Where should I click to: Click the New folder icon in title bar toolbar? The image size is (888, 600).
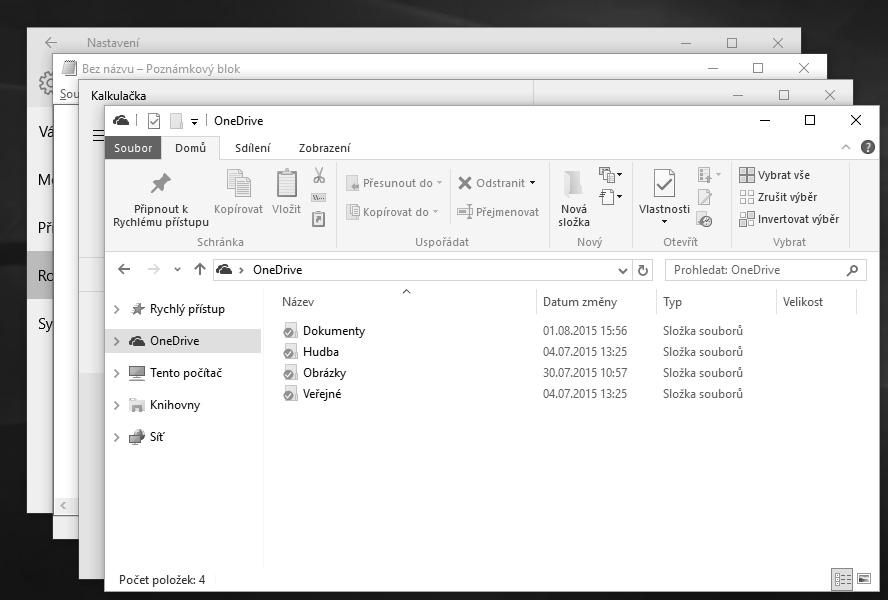pyautogui.click(x=176, y=121)
